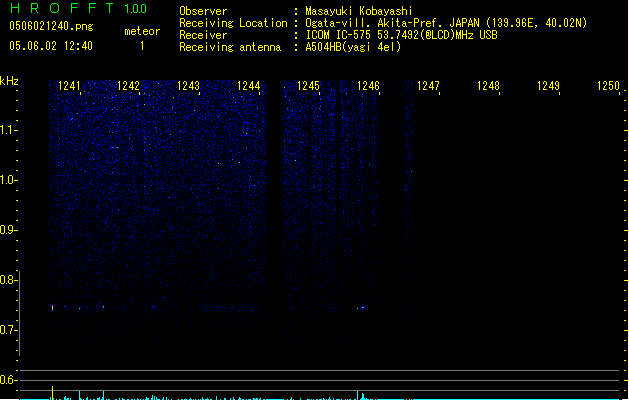The image size is (629, 400).
Task: Click the meteor count value 1
Action: pyautogui.click(x=142, y=46)
